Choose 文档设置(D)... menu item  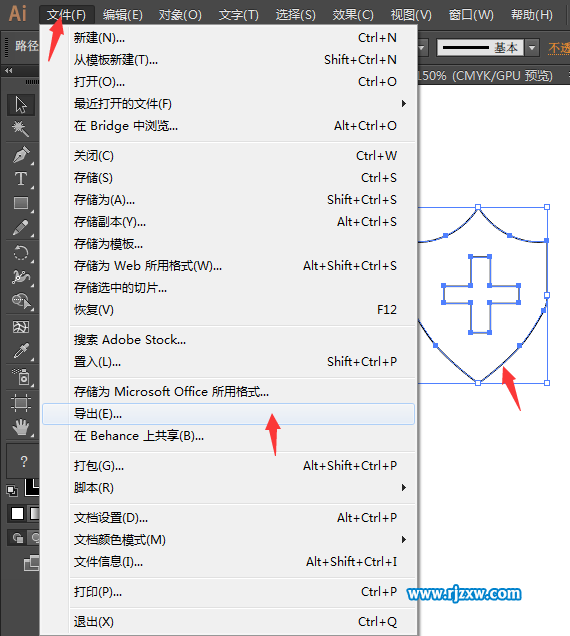coord(229,518)
